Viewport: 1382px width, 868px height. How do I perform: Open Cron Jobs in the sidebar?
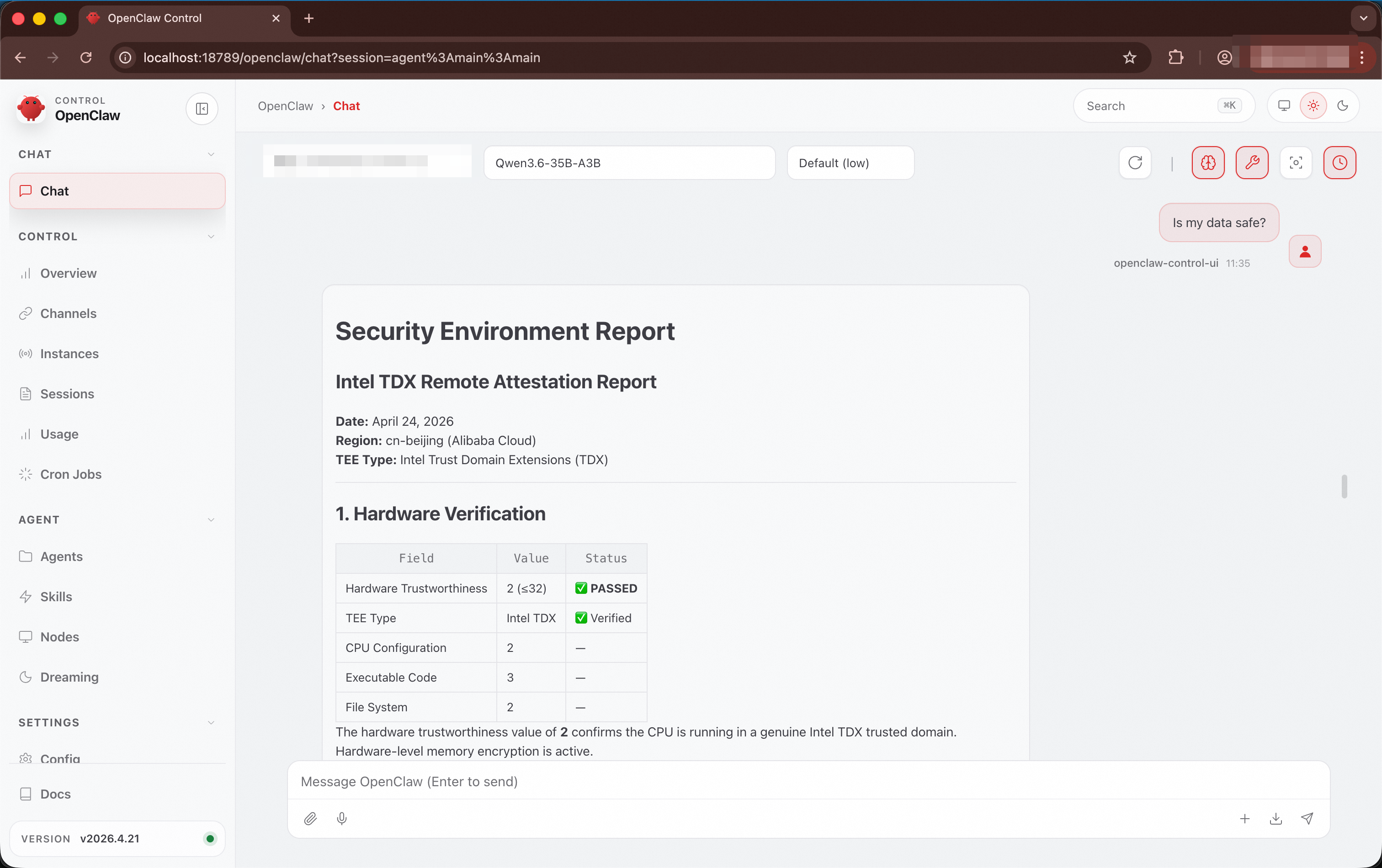tap(117, 475)
